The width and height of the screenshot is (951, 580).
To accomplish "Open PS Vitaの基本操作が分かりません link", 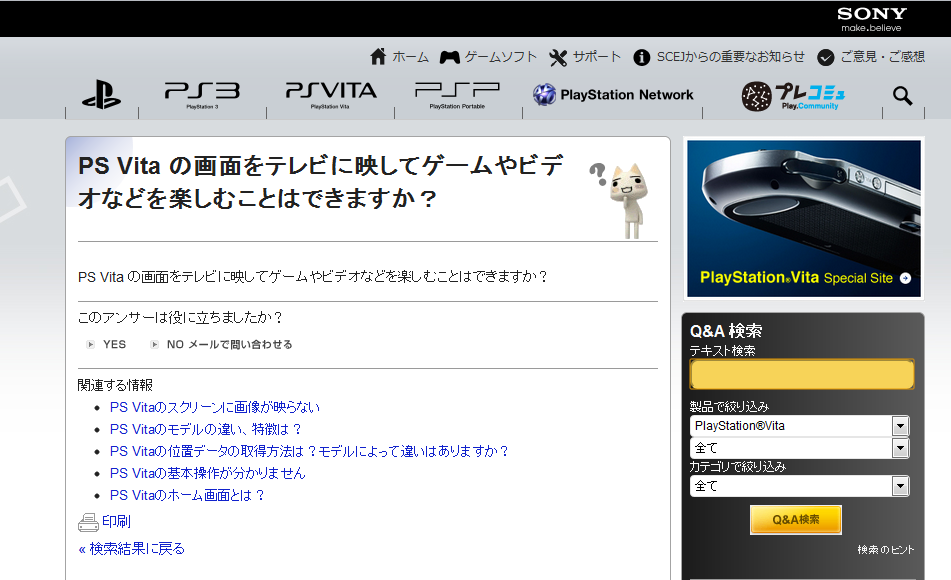I will click(207, 473).
